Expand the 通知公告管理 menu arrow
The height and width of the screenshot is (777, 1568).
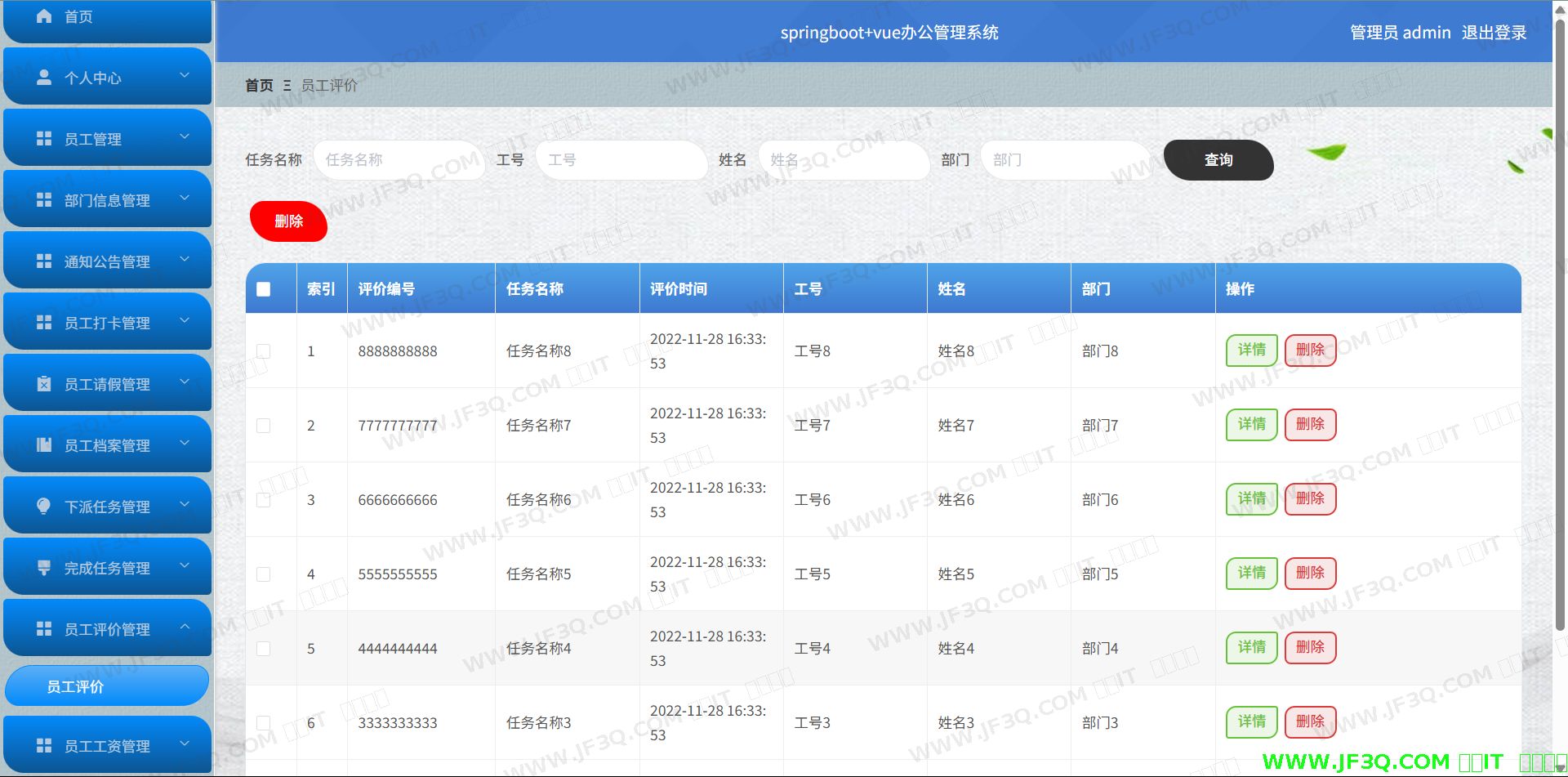(185, 260)
